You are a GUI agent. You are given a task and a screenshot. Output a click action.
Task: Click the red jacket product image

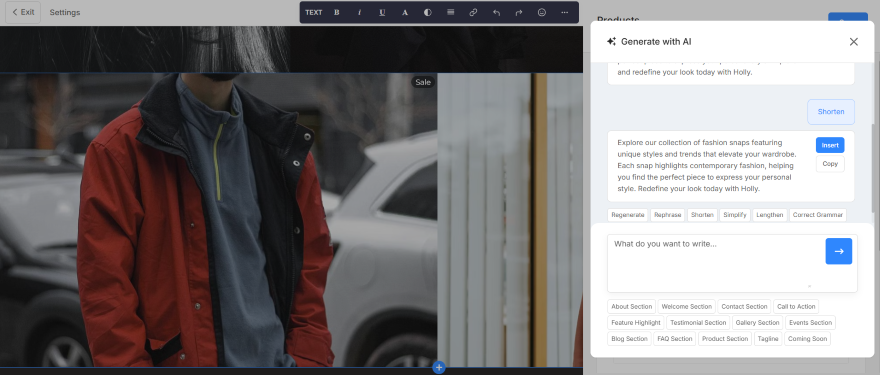pos(218,220)
